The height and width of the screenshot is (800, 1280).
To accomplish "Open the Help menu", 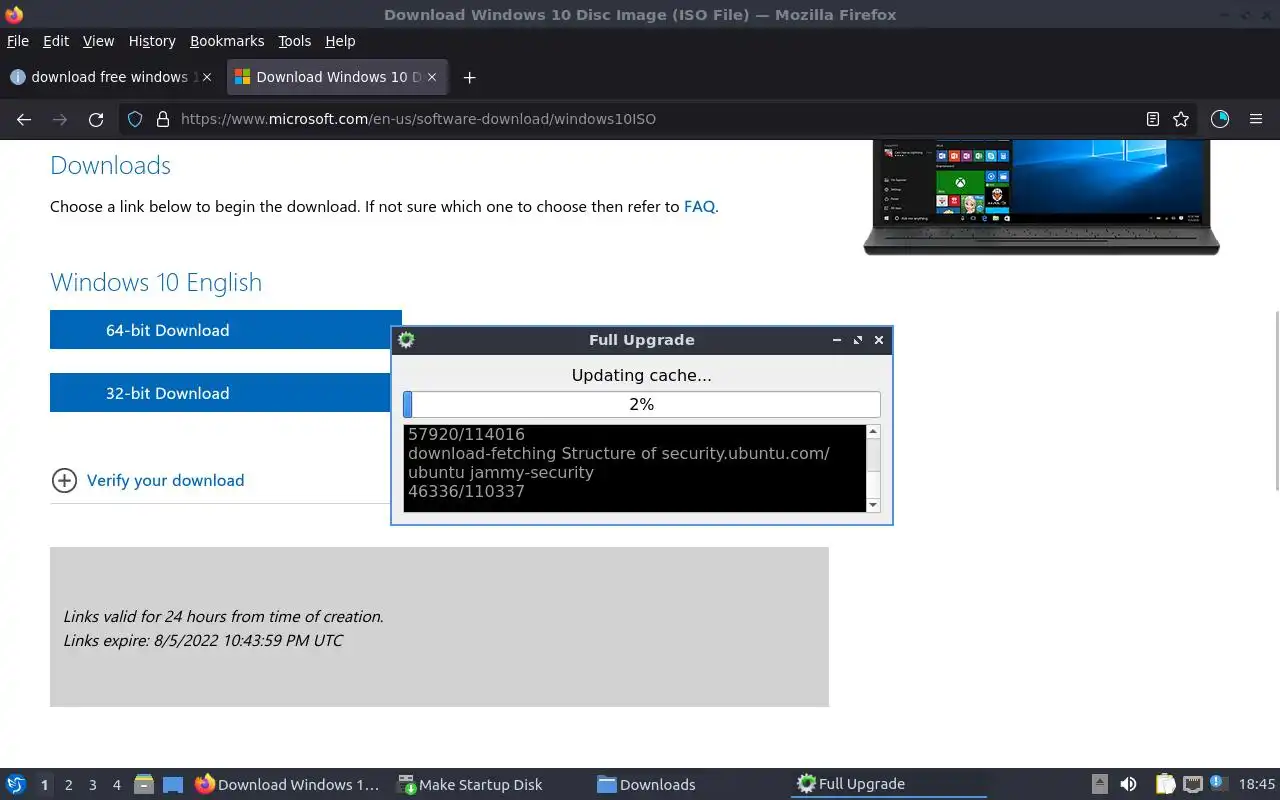I will pos(340,41).
